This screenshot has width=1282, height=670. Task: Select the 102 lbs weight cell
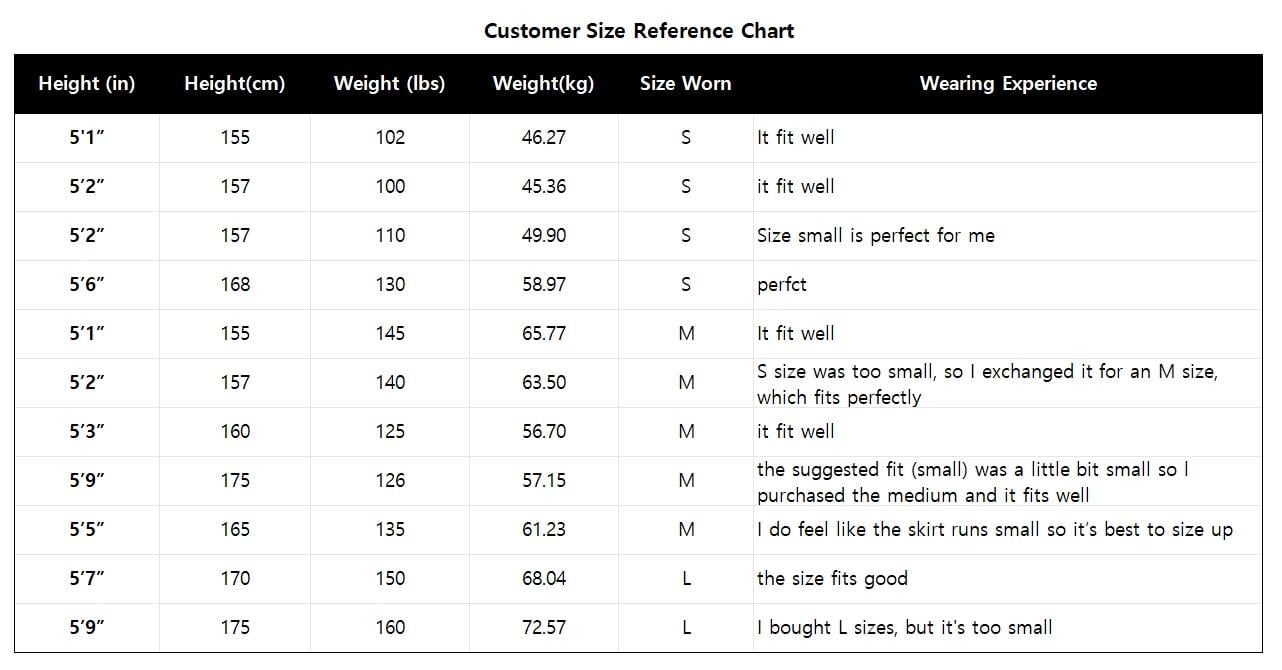pyautogui.click(x=390, y=137)
